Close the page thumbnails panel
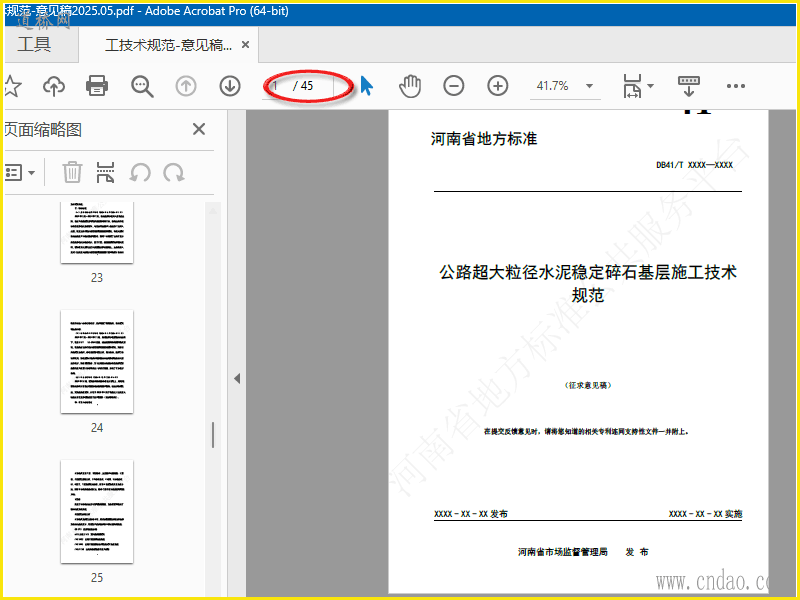This screenshot has width=800, height=600. 199,129
